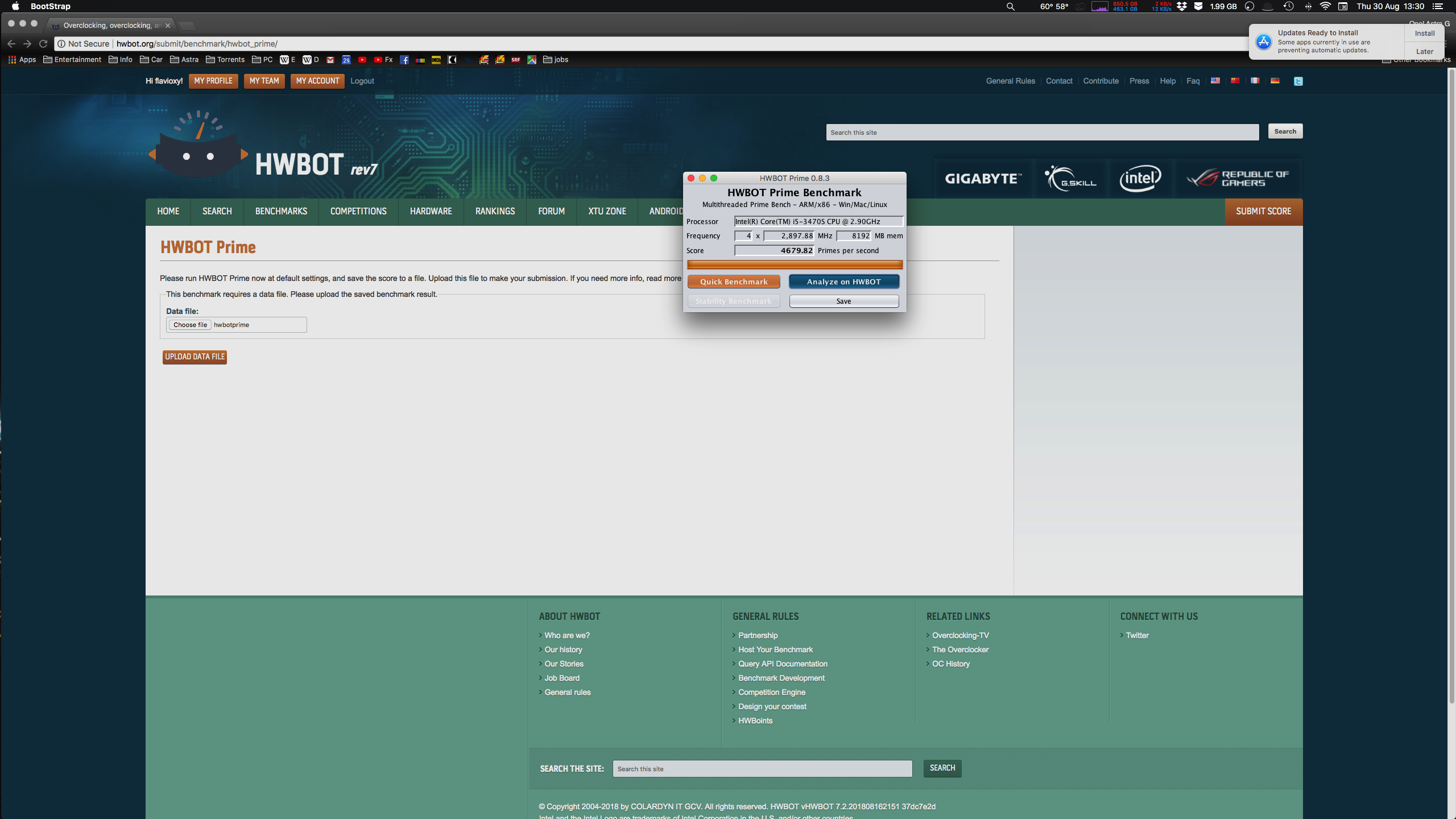
Task: Open Spotlight search in menu bar
Action: coord(1011,6)
